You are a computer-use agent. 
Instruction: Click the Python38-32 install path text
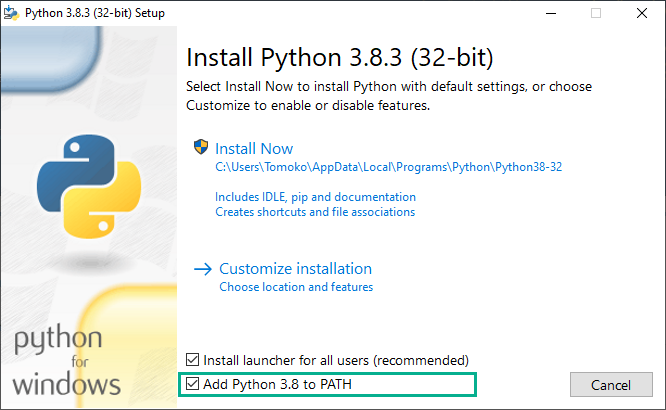tap(389, 167)
